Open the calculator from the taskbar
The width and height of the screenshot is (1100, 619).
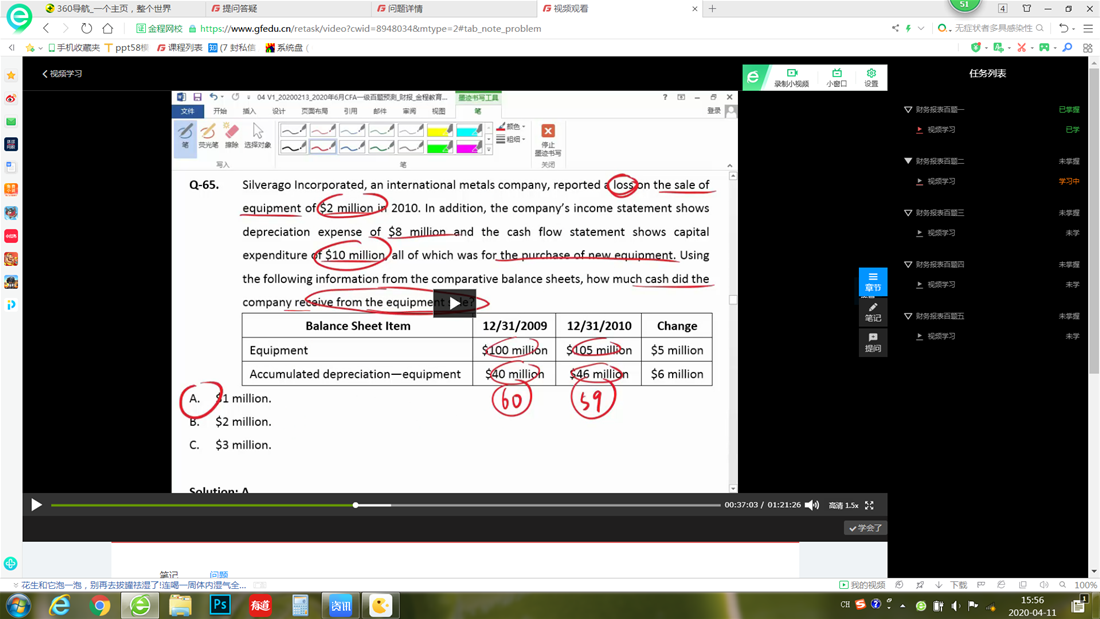[300, 605]
